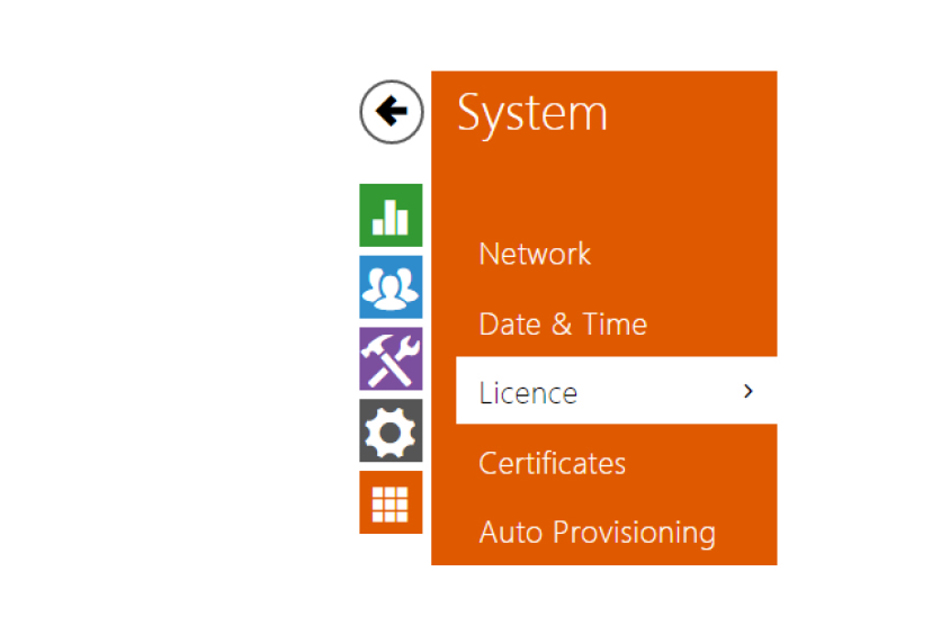Click the rightward arrow beside Licence

coord(748,392)
